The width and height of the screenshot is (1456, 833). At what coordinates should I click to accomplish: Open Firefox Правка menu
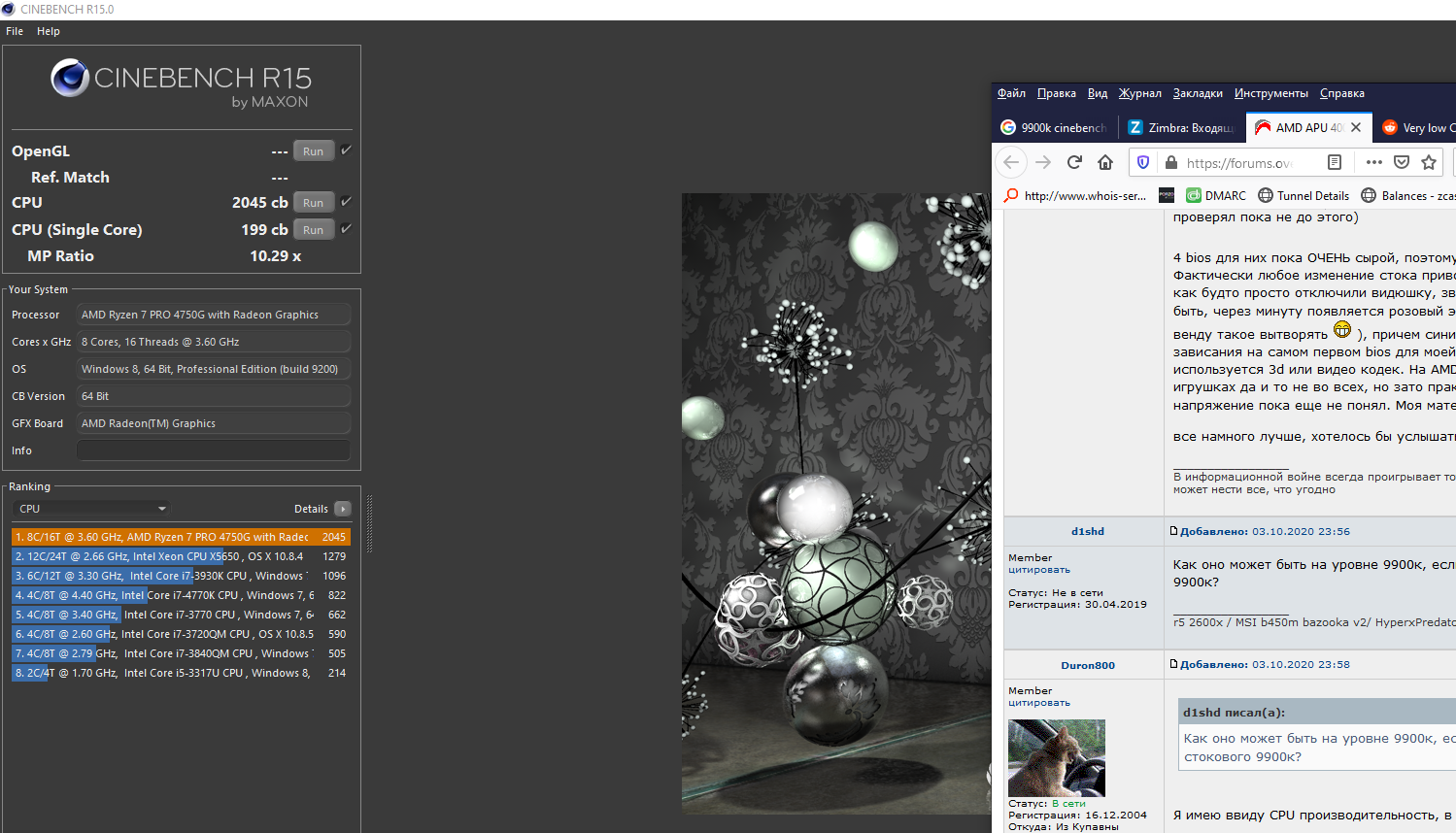click(1056, 93)
